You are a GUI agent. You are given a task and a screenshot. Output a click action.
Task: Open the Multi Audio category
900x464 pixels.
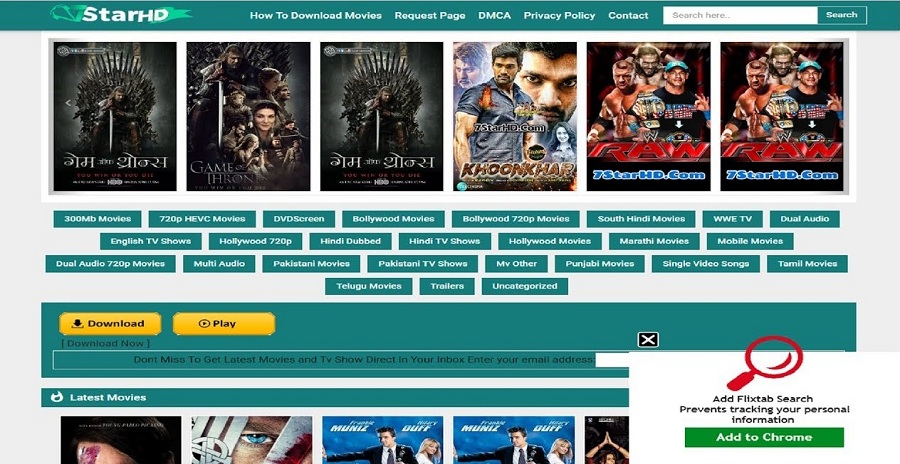click(x=219, y=264)
